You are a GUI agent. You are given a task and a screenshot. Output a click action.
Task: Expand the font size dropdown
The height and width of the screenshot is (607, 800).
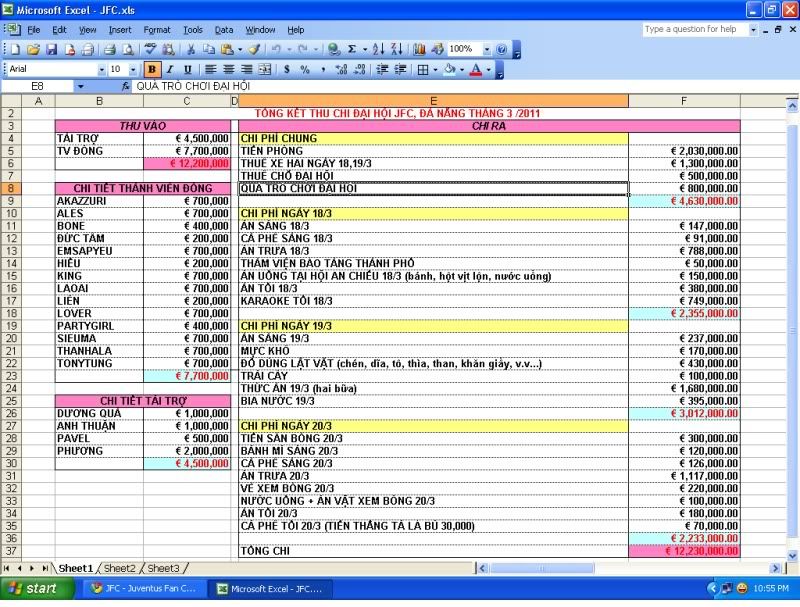point(134,69)
